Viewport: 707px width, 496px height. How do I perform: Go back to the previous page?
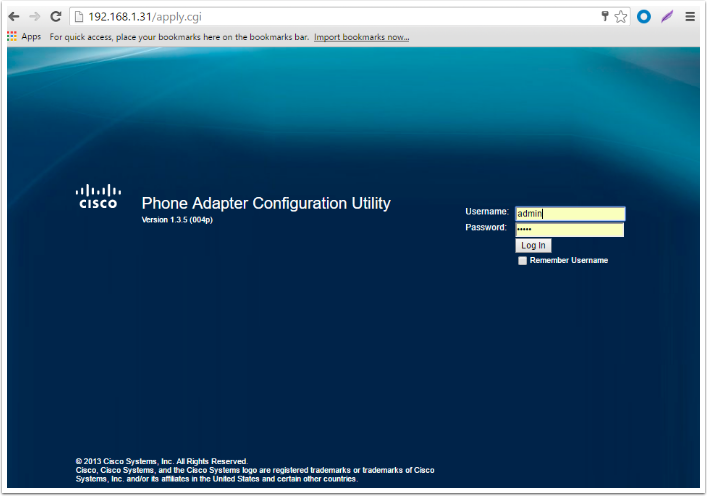14,17
